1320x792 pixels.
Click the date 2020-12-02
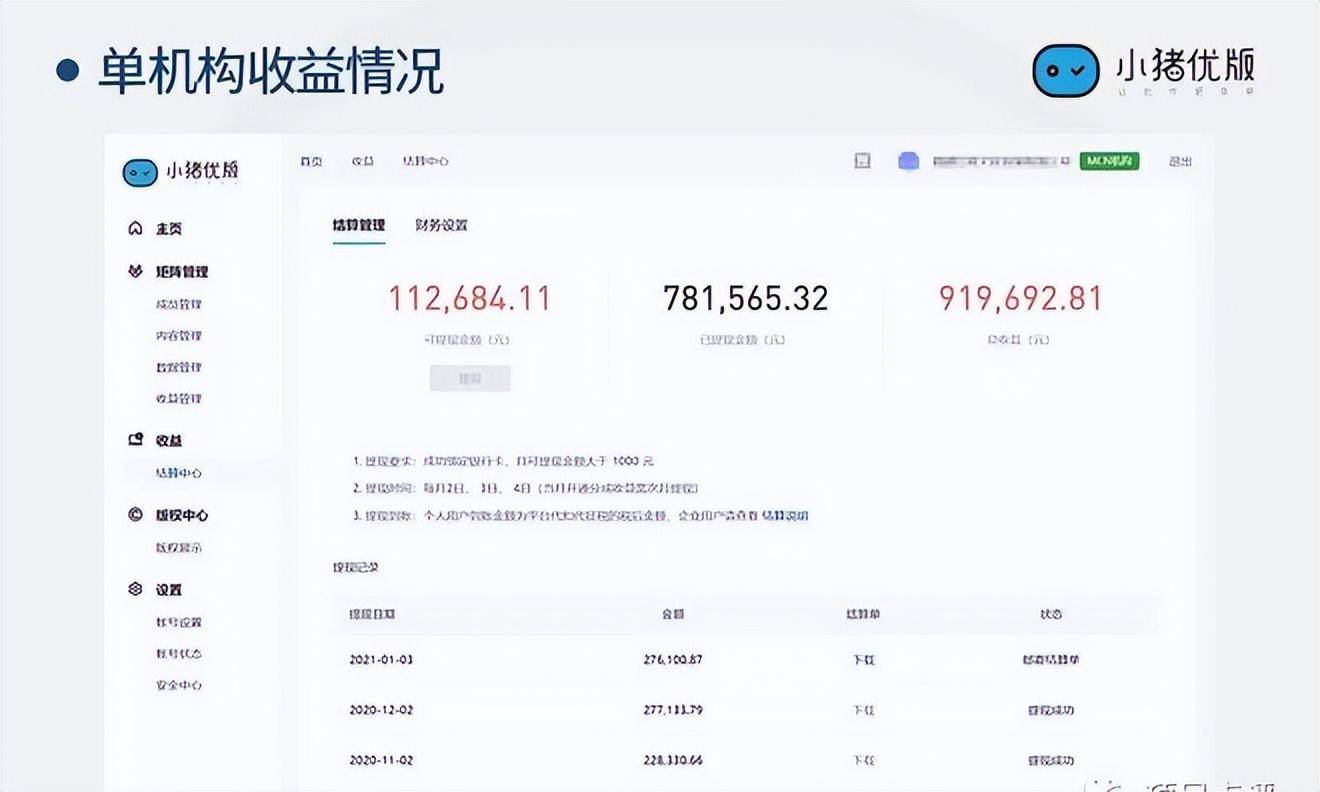(x=381, y=710)
